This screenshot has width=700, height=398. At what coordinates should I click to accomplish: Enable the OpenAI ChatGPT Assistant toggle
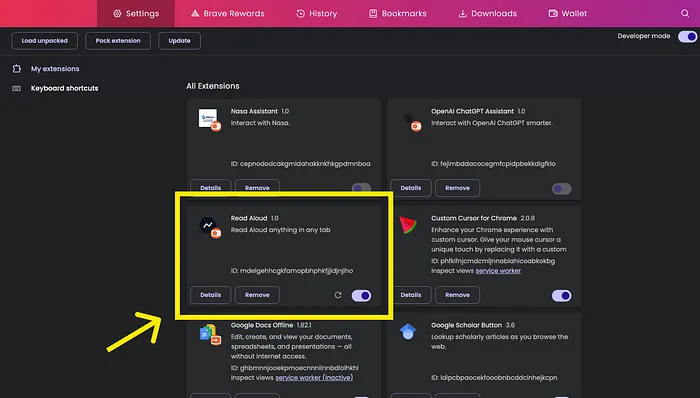click(x=562, y=189)
